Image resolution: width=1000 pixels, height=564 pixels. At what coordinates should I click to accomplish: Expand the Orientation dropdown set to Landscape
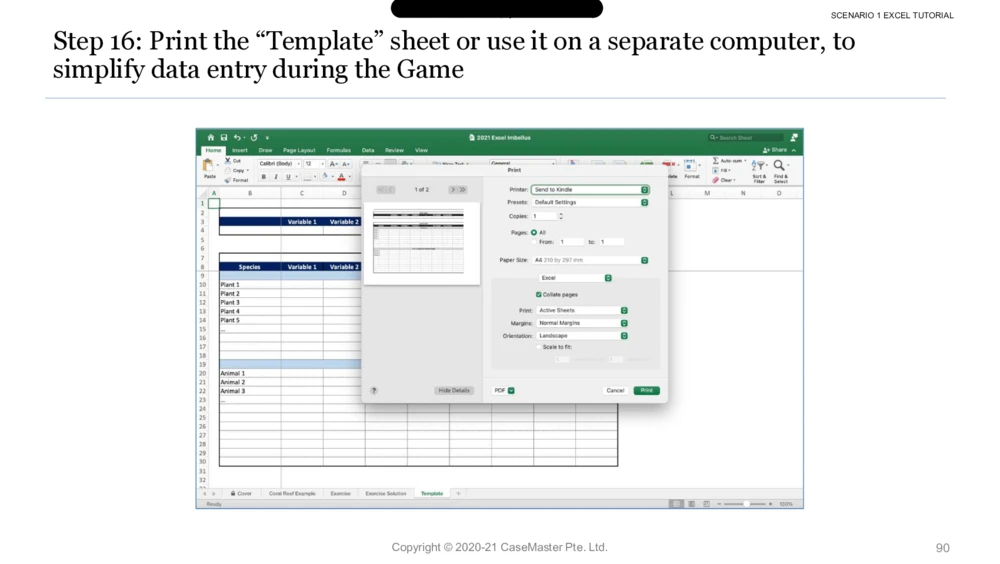tap(582, 336)
